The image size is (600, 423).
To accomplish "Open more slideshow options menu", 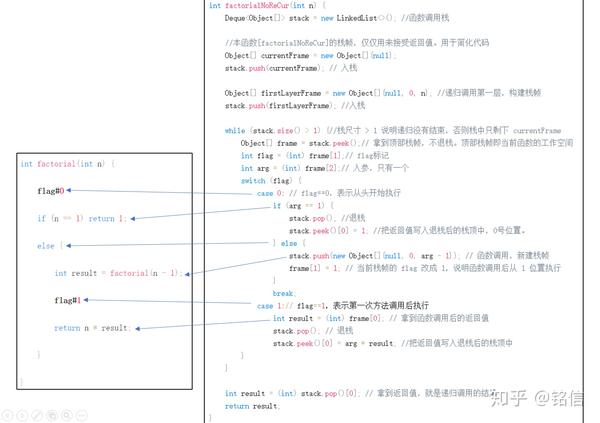I will (82, 415).
